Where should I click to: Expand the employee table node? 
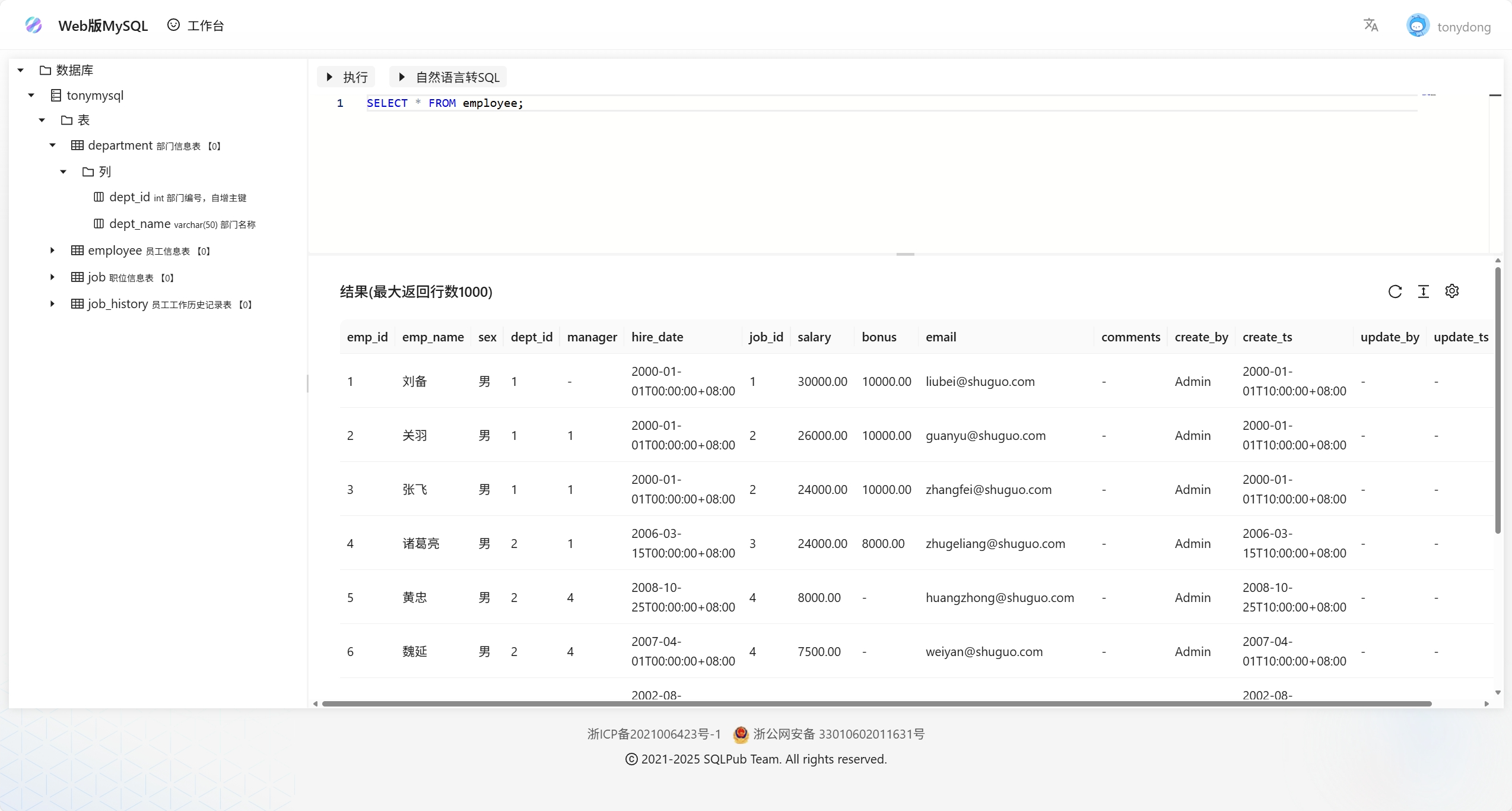click(52, 251)
